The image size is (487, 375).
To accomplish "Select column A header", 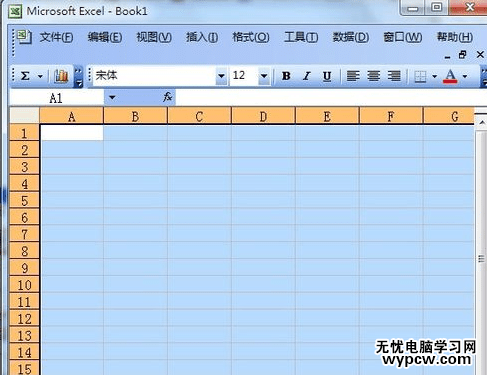I will click(71, 117).
